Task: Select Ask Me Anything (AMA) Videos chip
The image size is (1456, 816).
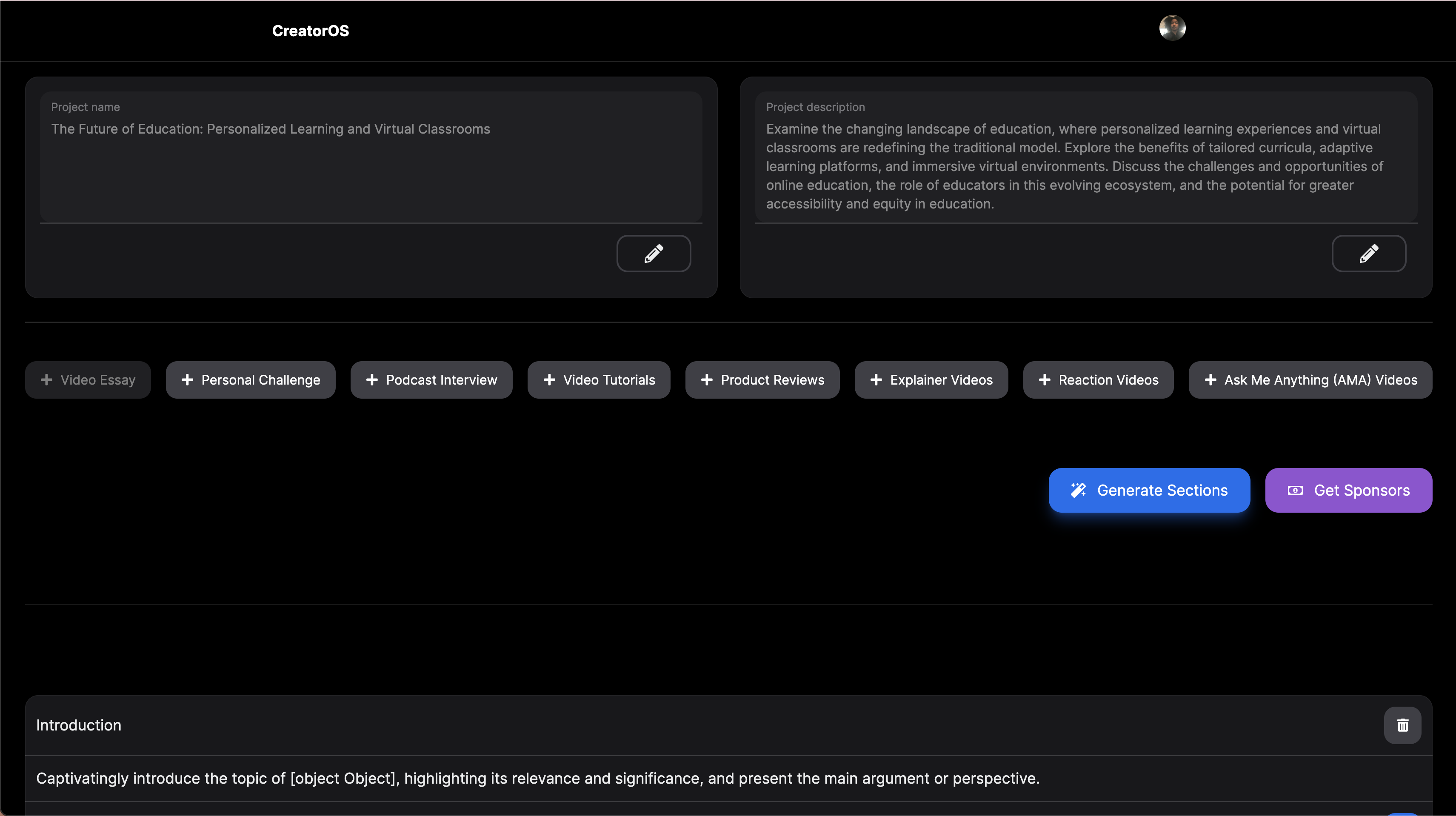Action: pos(1310,380)
